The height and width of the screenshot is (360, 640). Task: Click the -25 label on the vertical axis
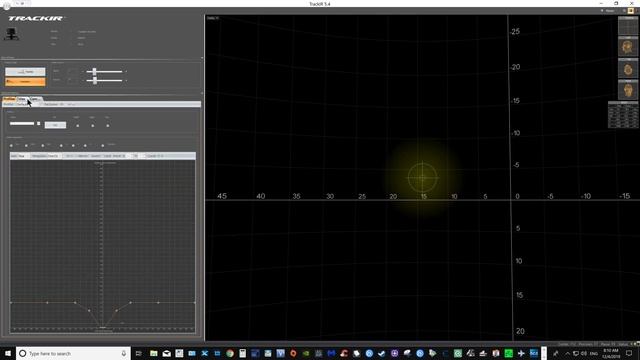[x=515, y=31]
